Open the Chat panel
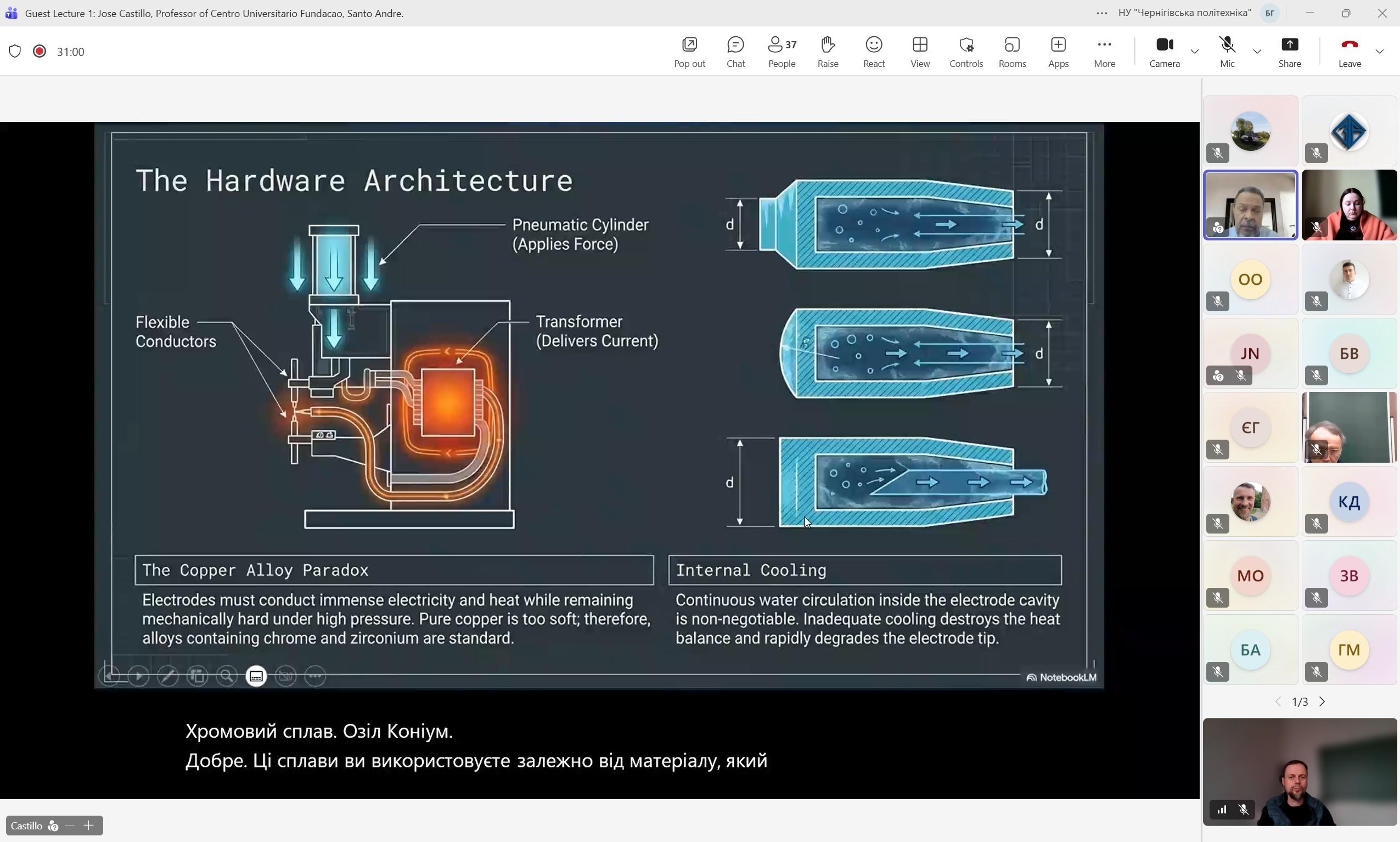Viewport: 1400px width, 842px height. click(735, 52)
